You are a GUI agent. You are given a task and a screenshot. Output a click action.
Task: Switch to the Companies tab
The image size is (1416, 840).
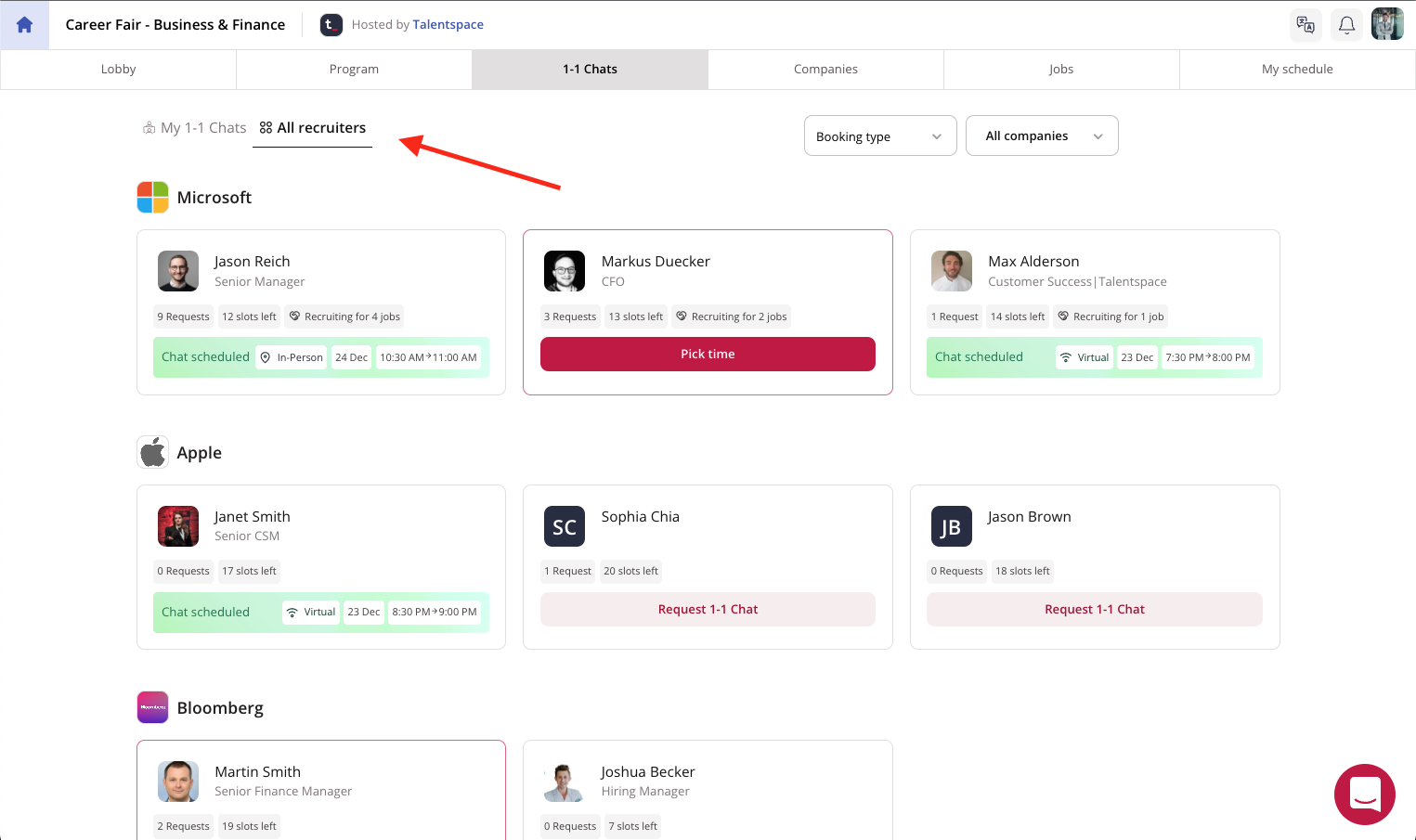click(825, 70)
